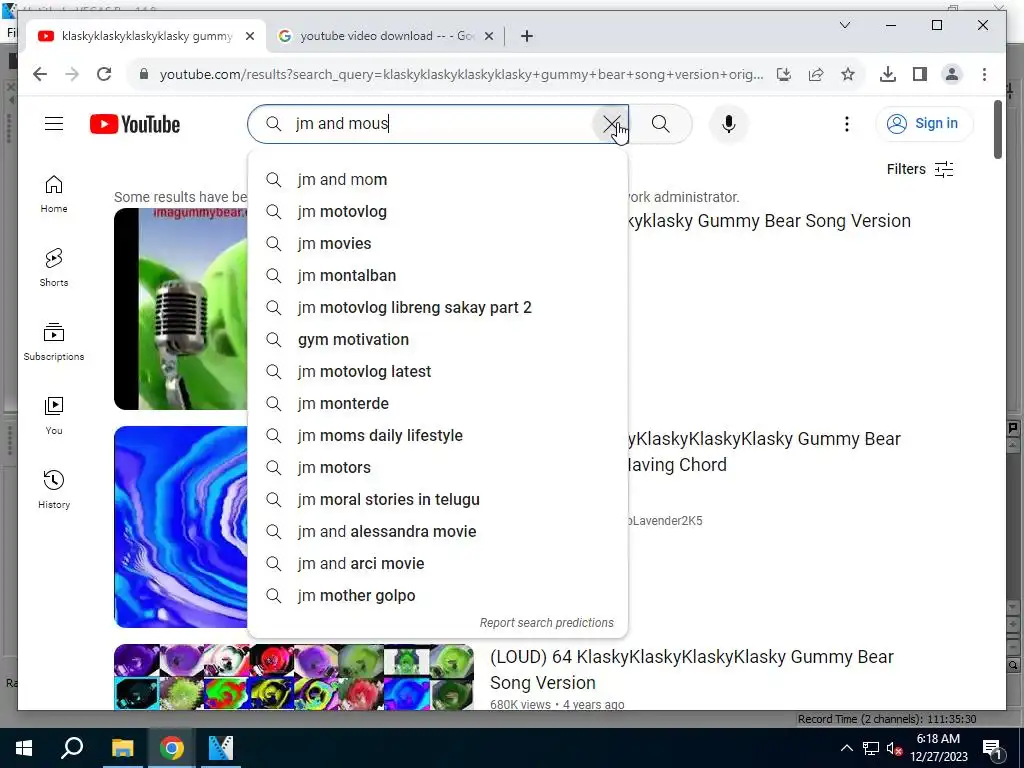Start voice search with the microphone
This screenshot has width=1024, height=768.
(729, 123)
